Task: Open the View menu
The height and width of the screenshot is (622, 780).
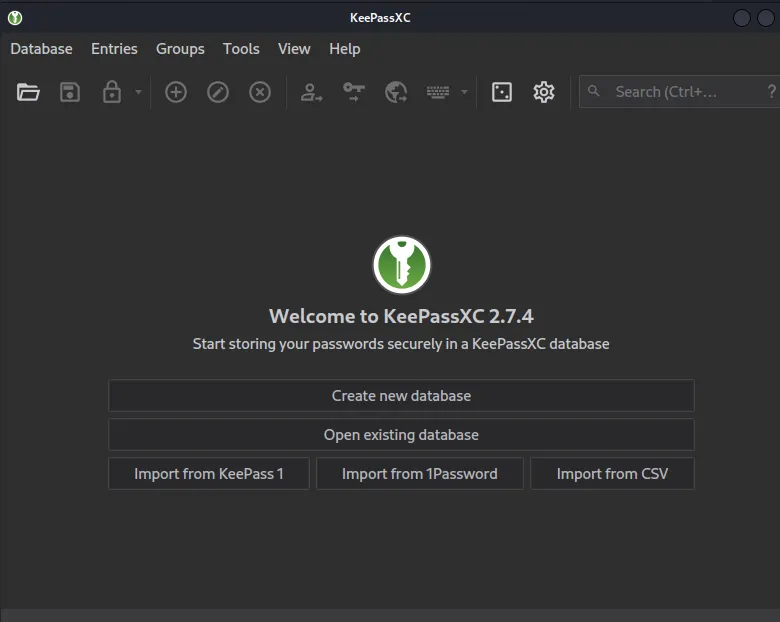Action: click(x=294, y=49)
